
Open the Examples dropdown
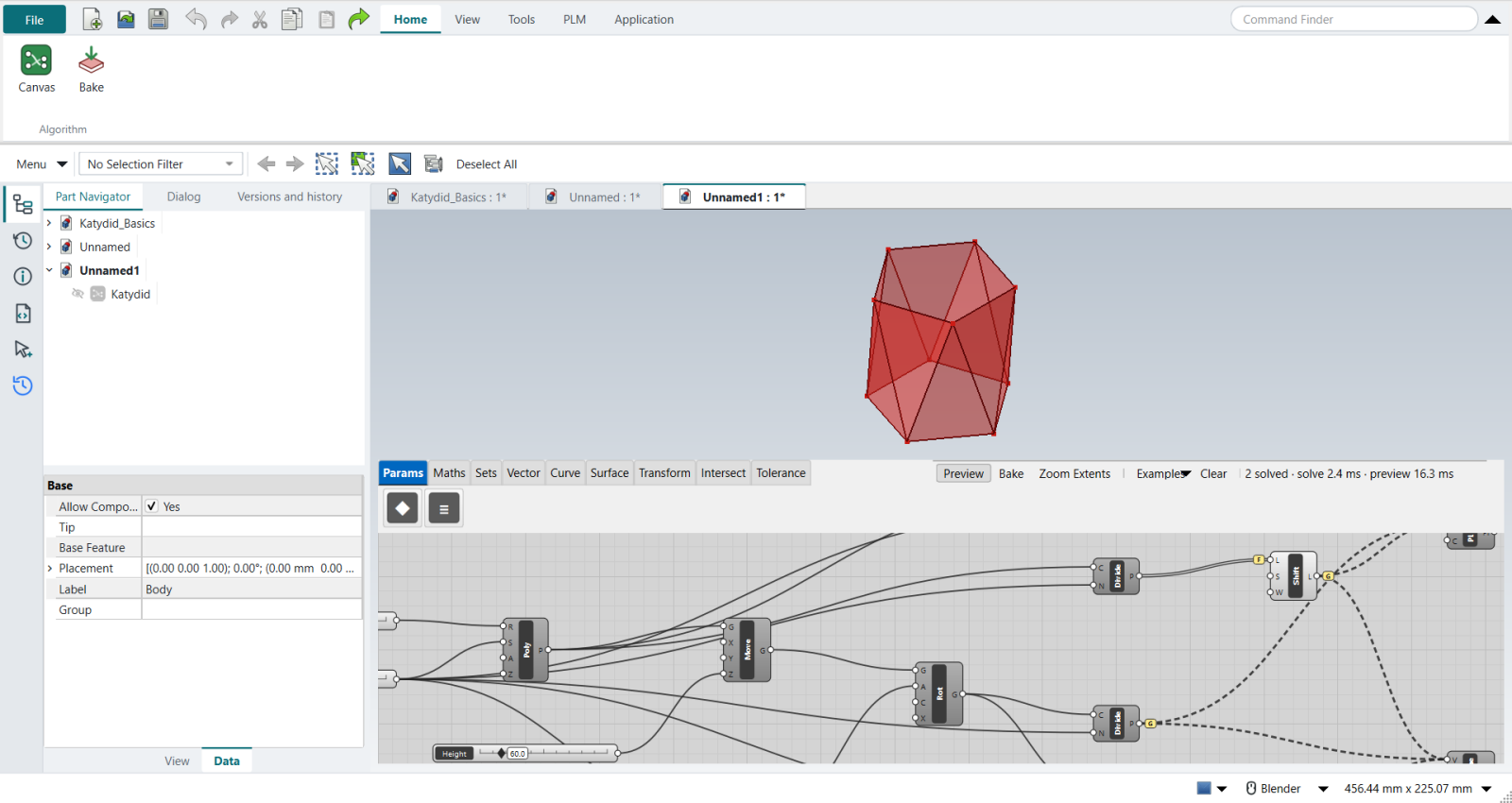[1163, 473]
